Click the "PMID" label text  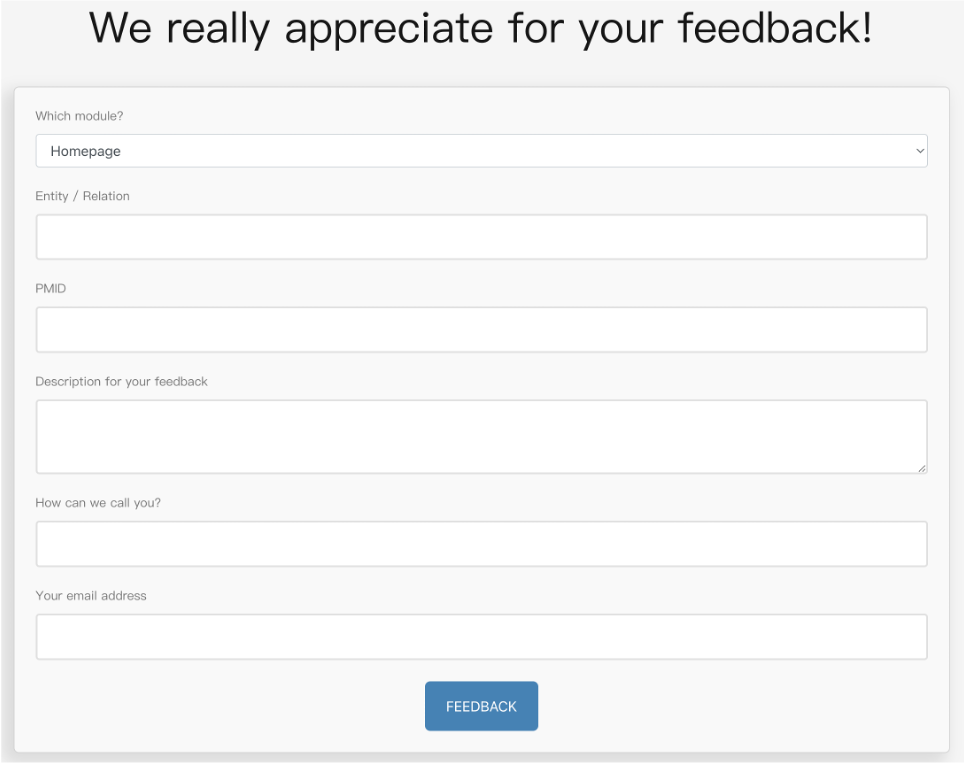click(51, 288)
